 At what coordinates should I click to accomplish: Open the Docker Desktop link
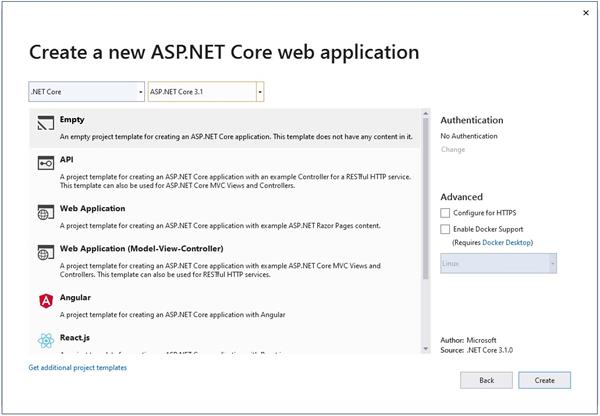[510, 242]
